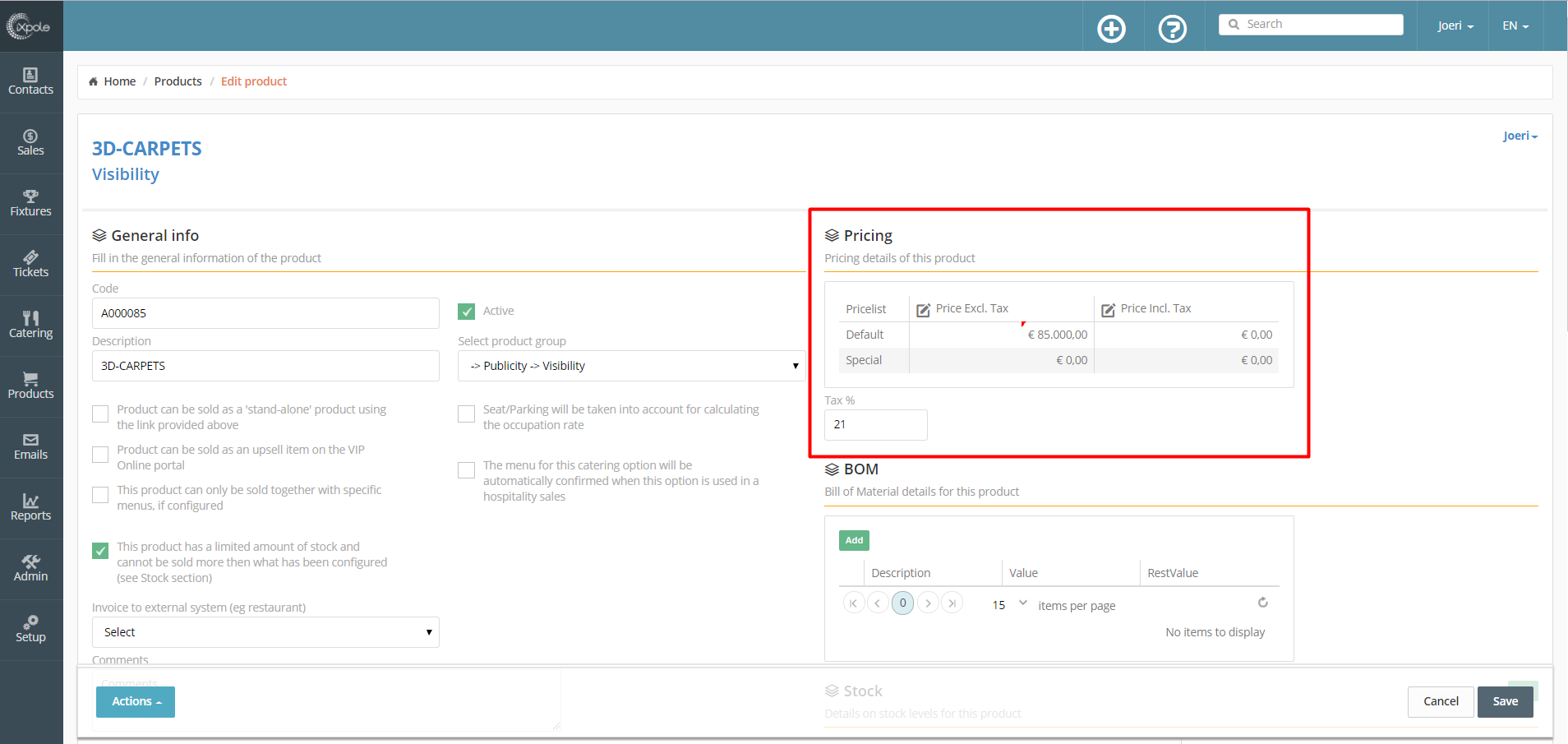Enable automatic menu confirmation checkbox
The width and height of the screenshot is (1568, 744).
pyautogui.click(x=466, y=470)
